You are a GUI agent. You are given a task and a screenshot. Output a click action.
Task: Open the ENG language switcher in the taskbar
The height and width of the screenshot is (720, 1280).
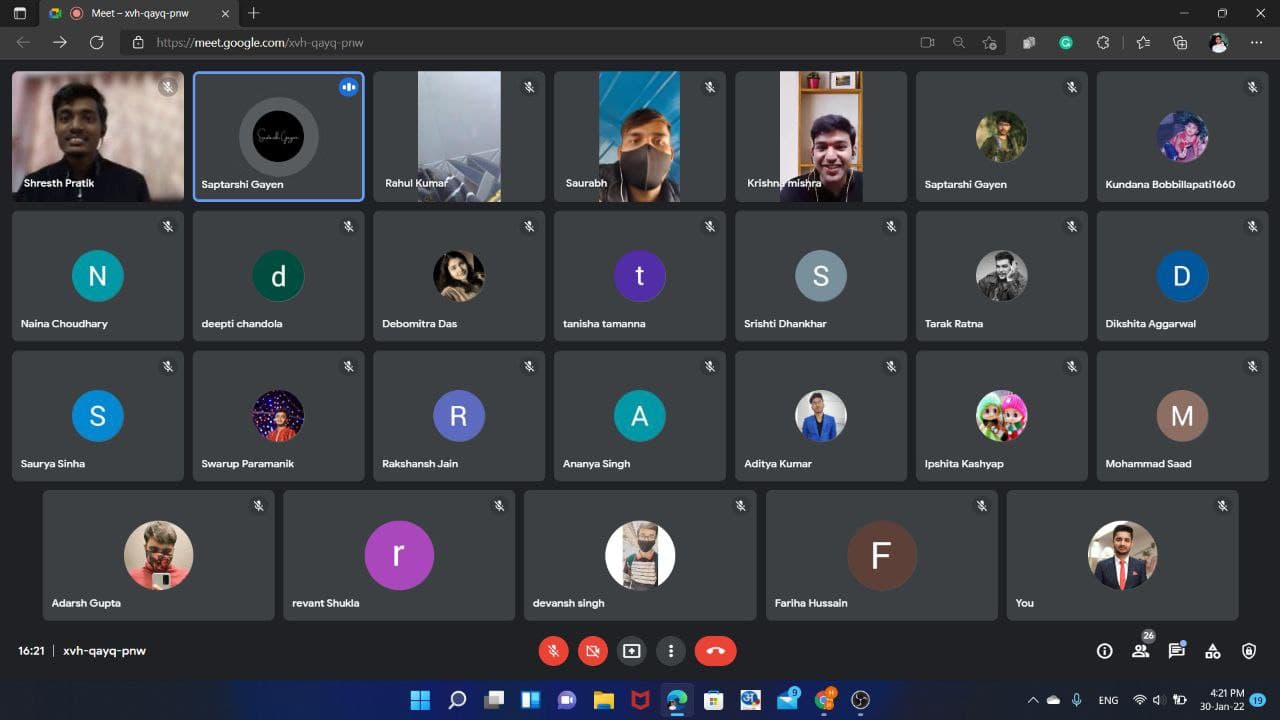(x=1108, y=700)
